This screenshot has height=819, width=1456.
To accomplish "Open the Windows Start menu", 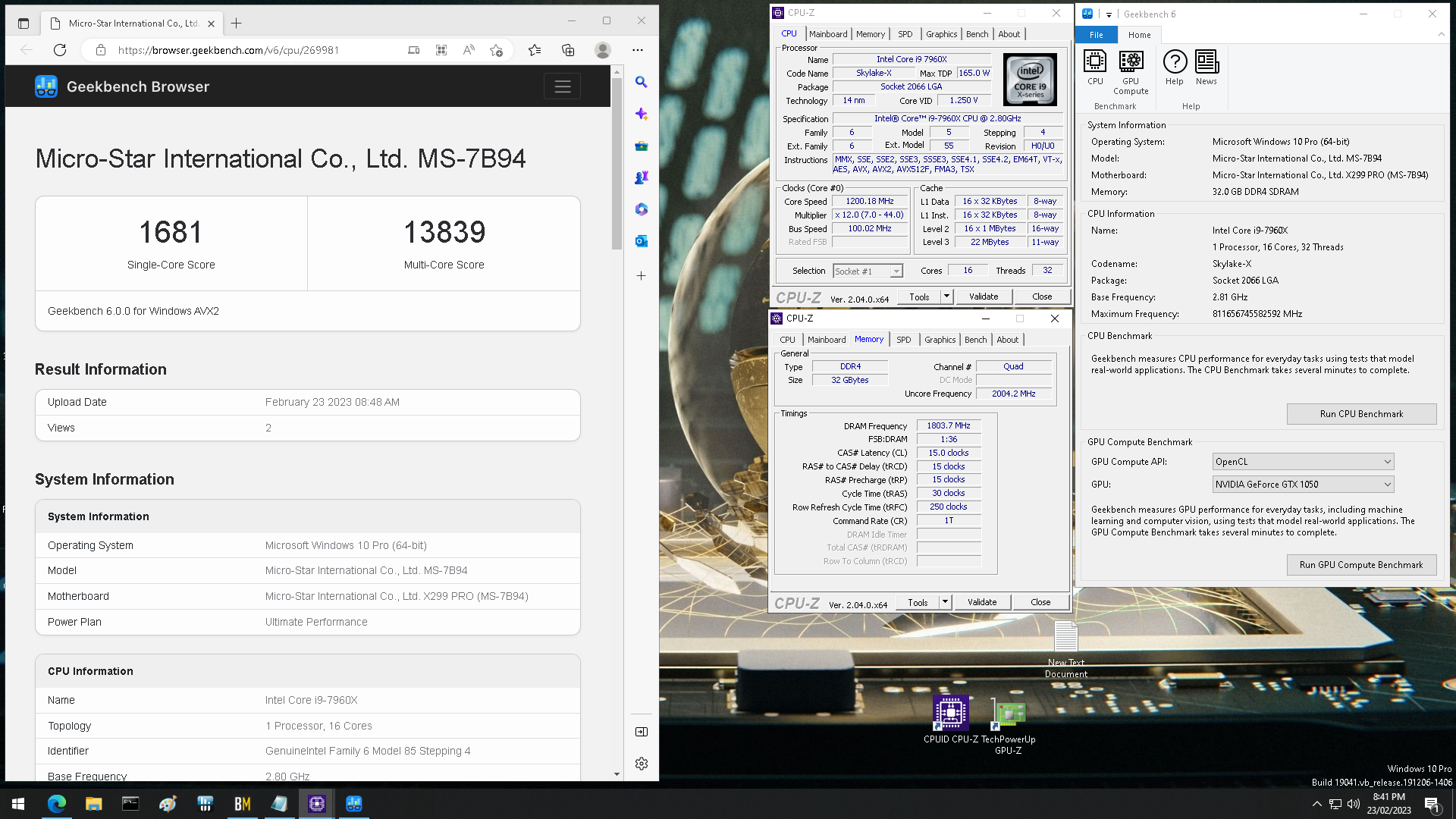I will coord(18,804).
